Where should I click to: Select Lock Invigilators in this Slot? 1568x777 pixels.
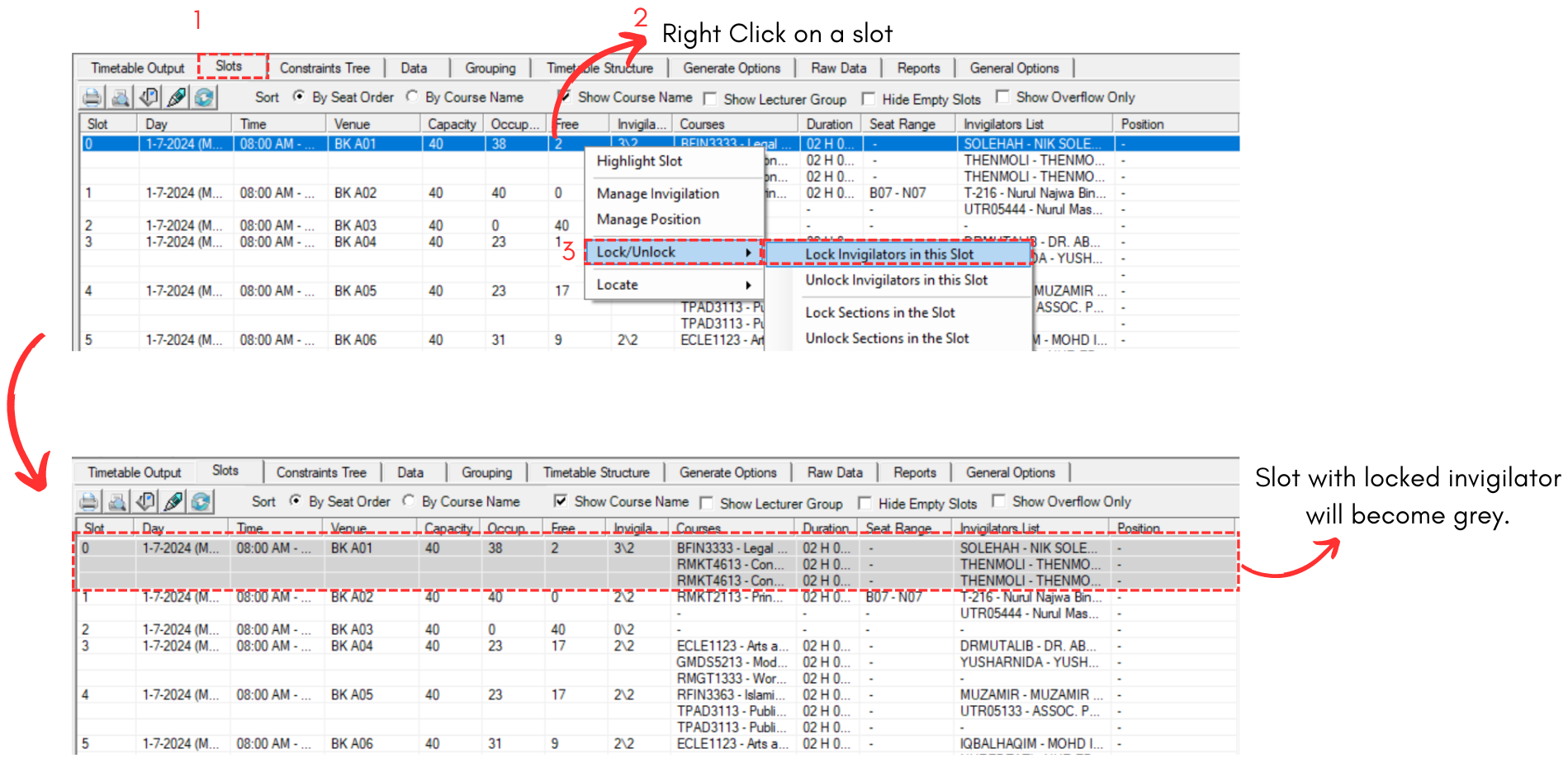[x=889, y=254]
